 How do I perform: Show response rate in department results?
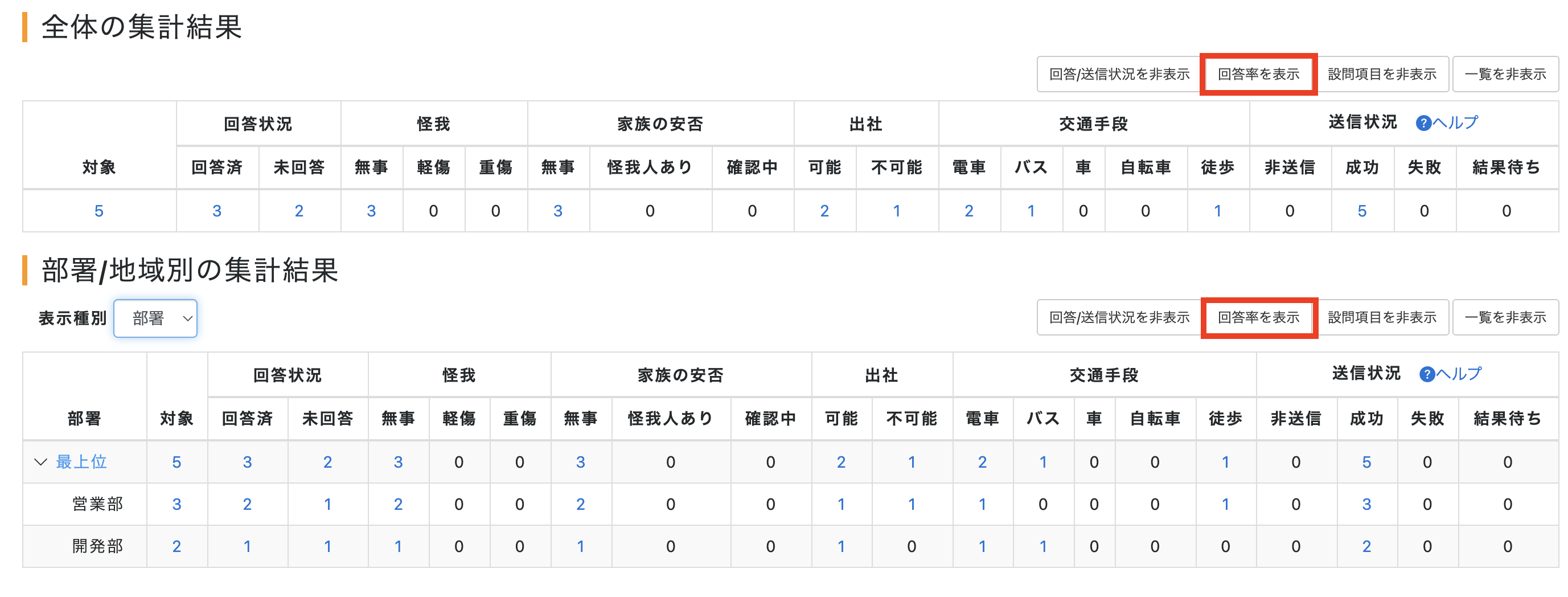click(1258, 317)
